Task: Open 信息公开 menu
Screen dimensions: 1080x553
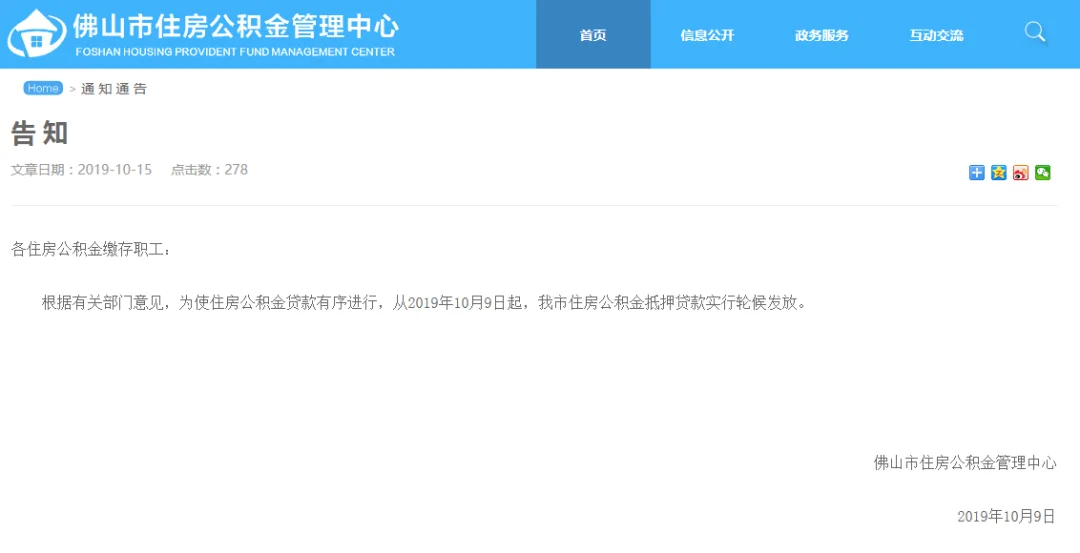Action: point(707,34)
